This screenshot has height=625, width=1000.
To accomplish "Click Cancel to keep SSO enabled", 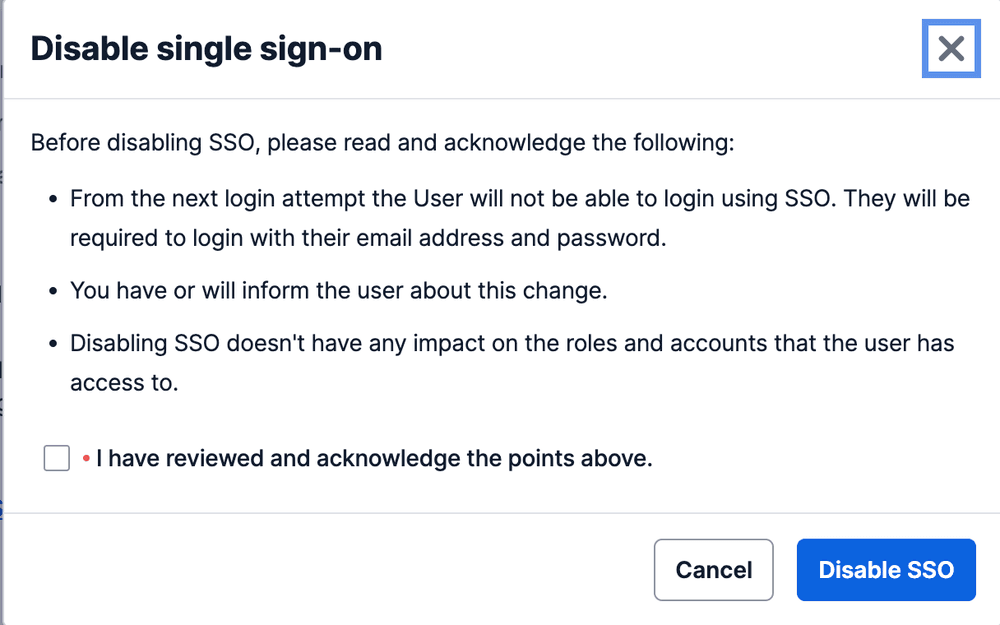I will (x=713, y=569).
